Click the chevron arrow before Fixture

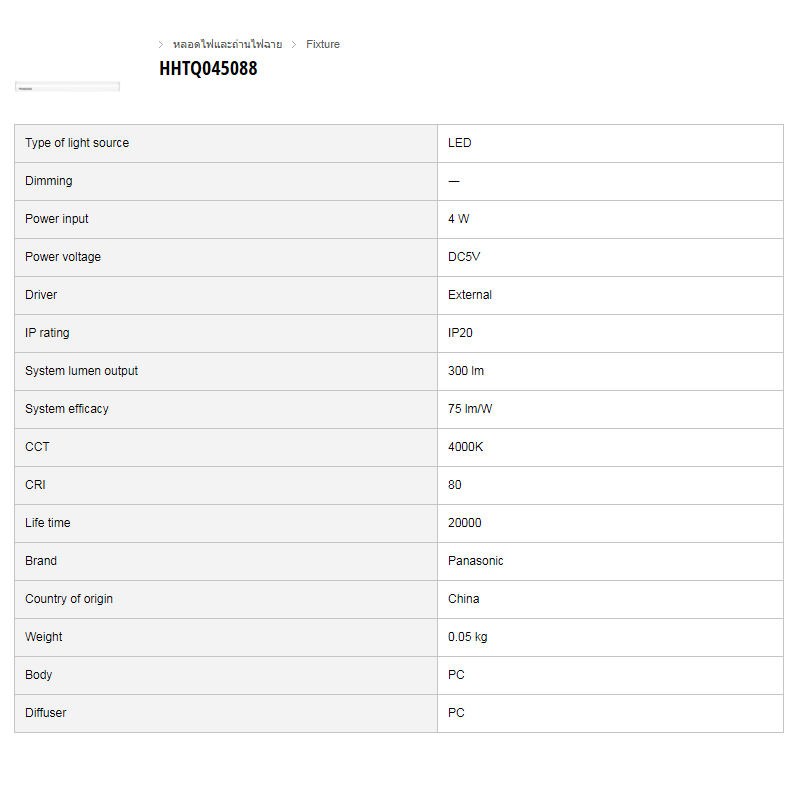pyautogui.click(x=294, y=44)
